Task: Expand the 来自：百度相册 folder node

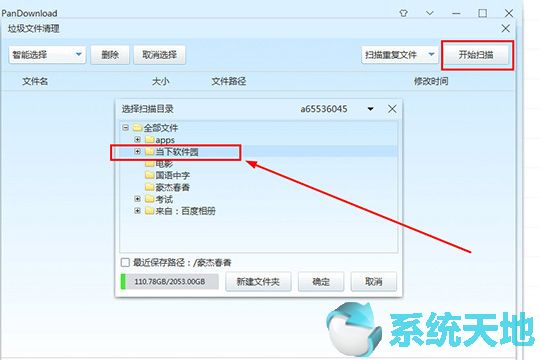Action: click(137, 210)
